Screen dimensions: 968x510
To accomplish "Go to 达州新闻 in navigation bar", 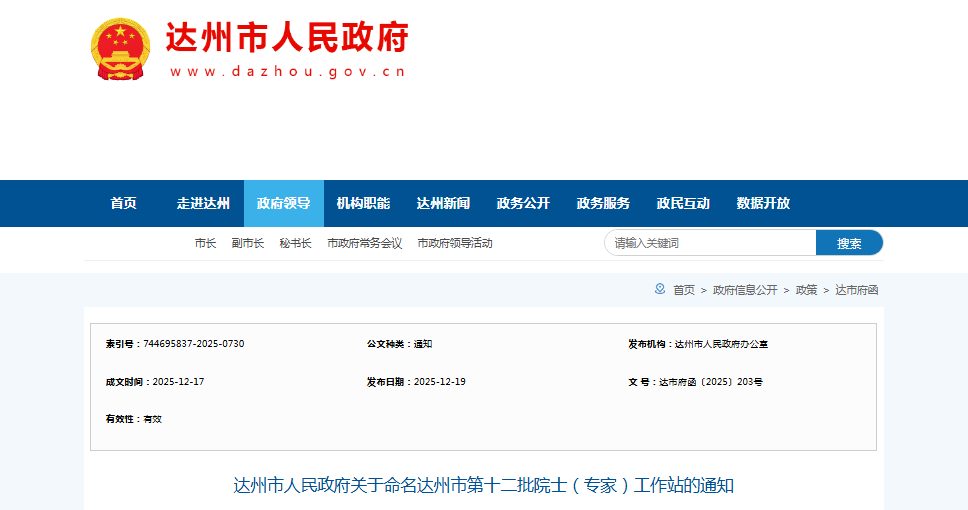I will 443,203.
